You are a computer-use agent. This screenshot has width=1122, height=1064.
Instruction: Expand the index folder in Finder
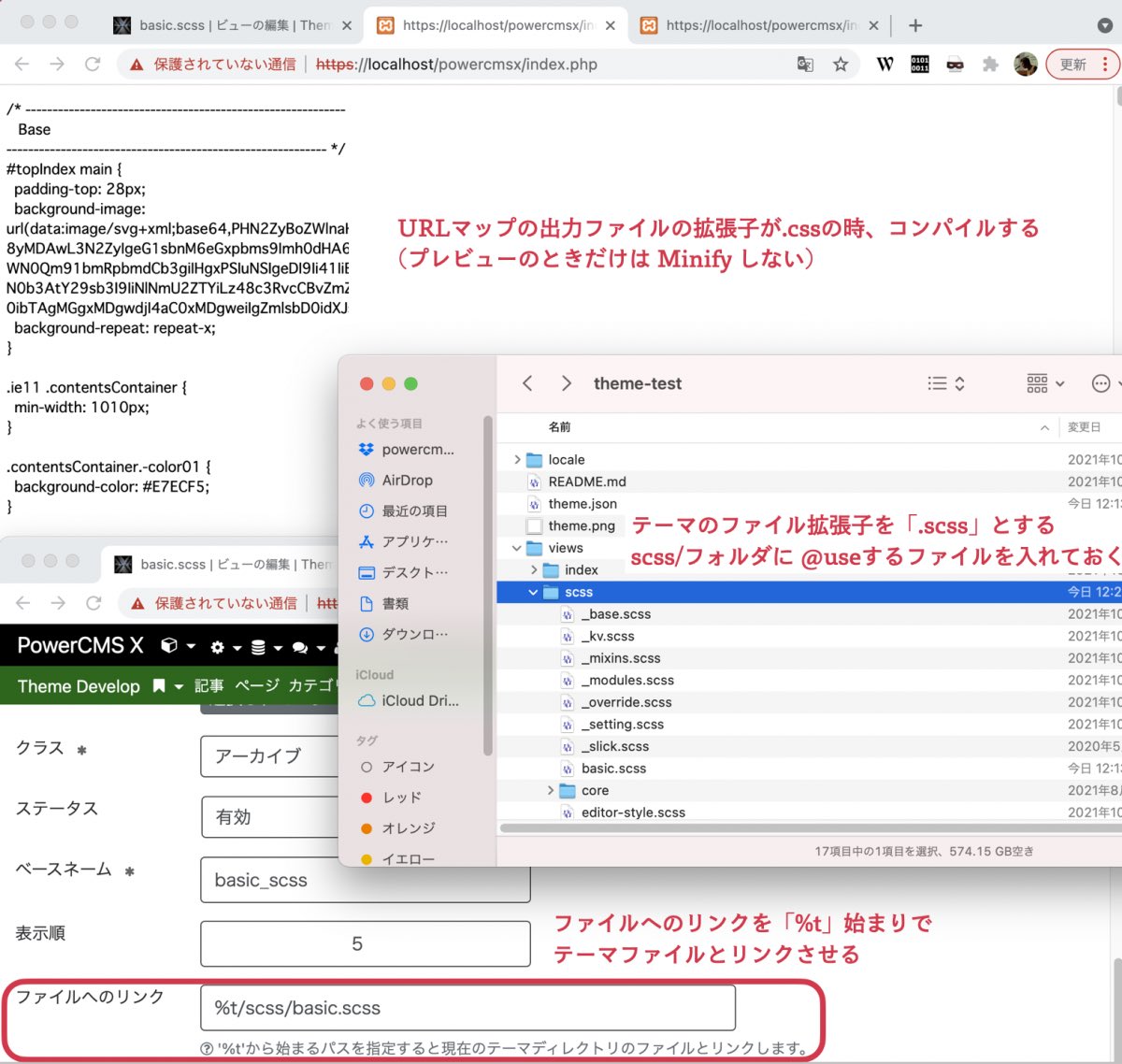(x=534, y=569)
